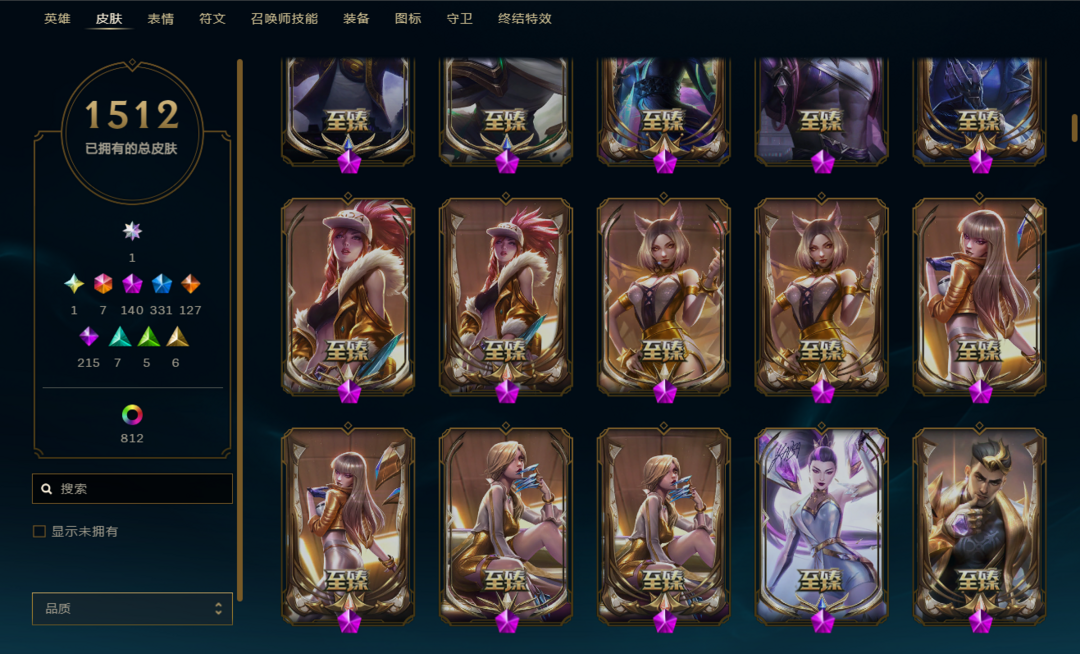Open the 品质 sort dropdown
This screenshot has height=654, width=1080.
click(132, 609)
